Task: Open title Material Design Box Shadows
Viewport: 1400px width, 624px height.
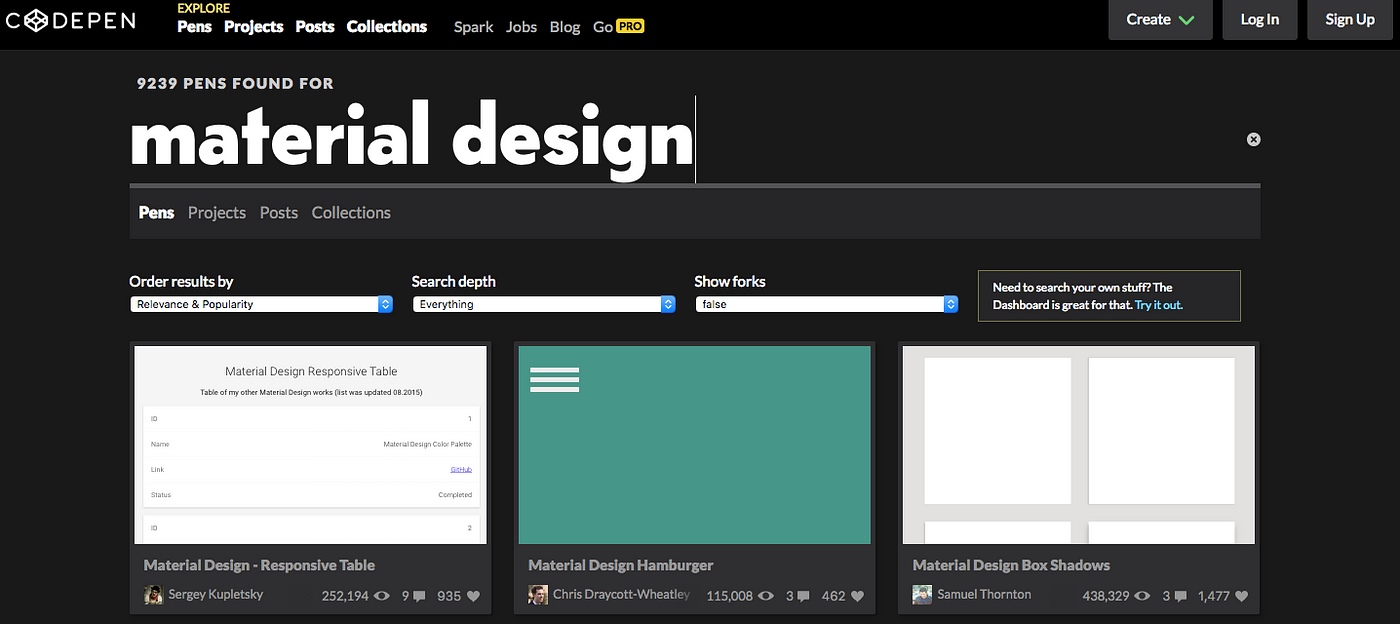Action: 1011,565
